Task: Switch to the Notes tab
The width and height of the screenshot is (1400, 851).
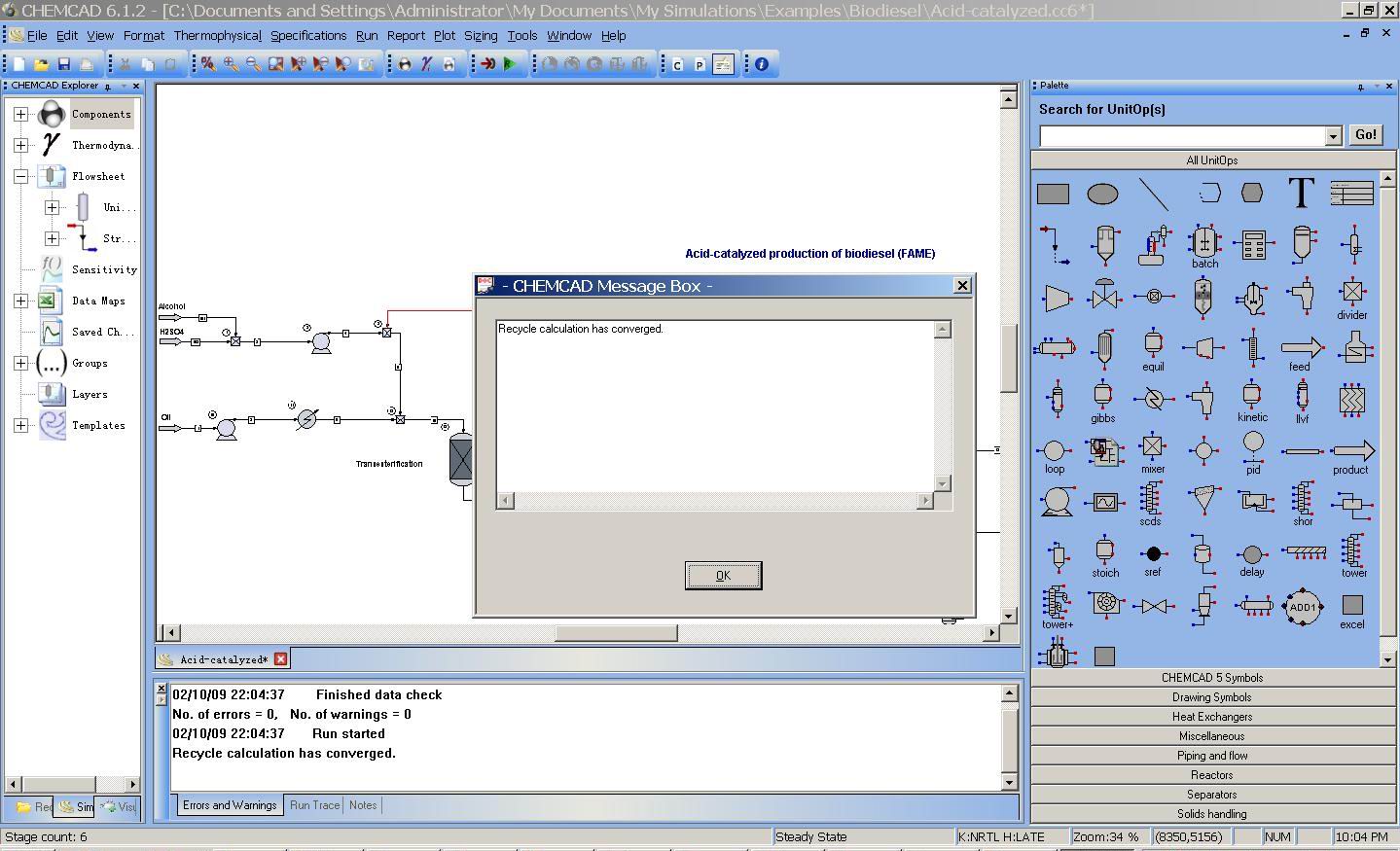Action: (x=363, y=805)
